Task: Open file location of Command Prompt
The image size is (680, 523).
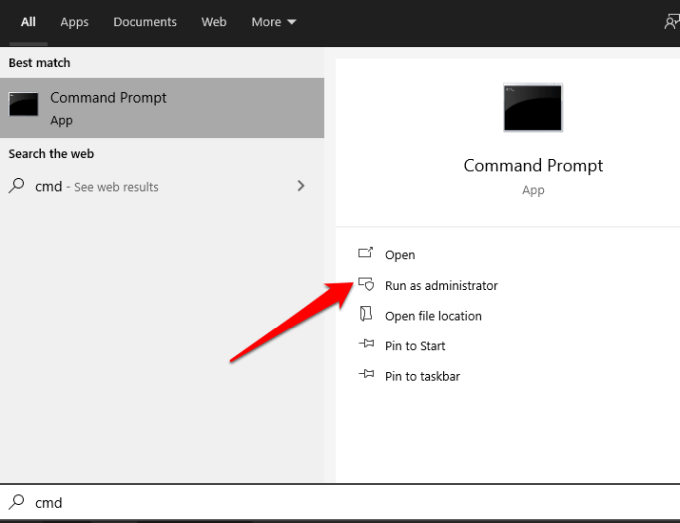Action: [433, 316]
